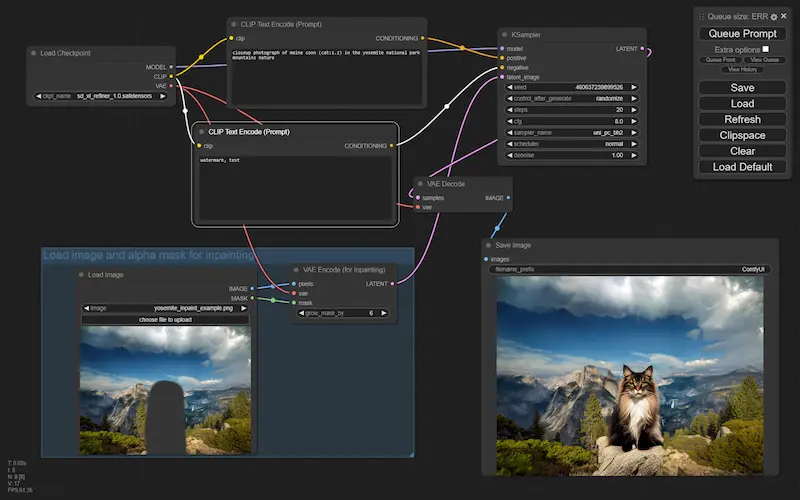800x500 pixels.
Task: Click MODEL output port on Load Checkpoint
Action: [171, 67]
